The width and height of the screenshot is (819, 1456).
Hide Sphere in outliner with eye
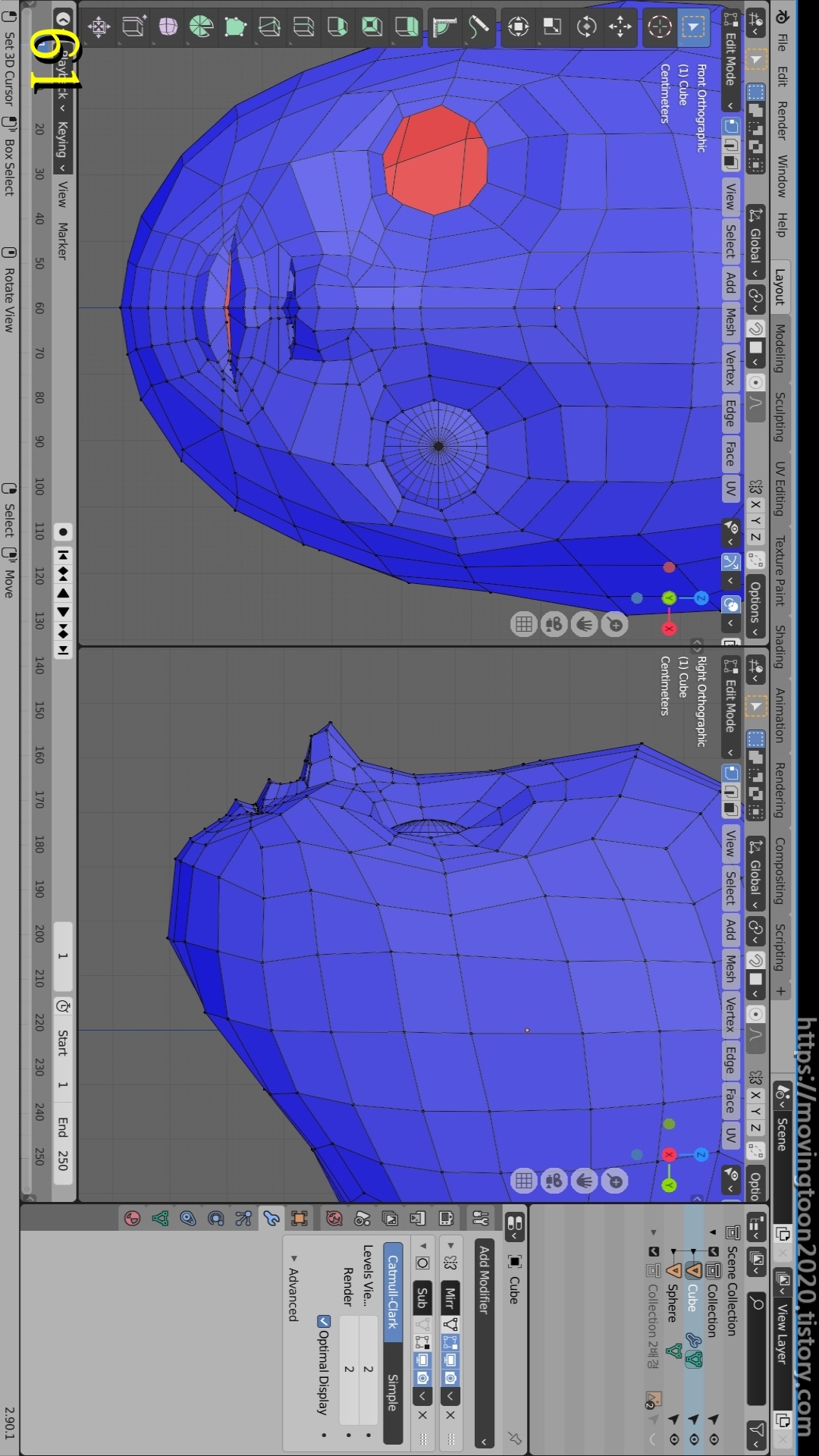674,1439
